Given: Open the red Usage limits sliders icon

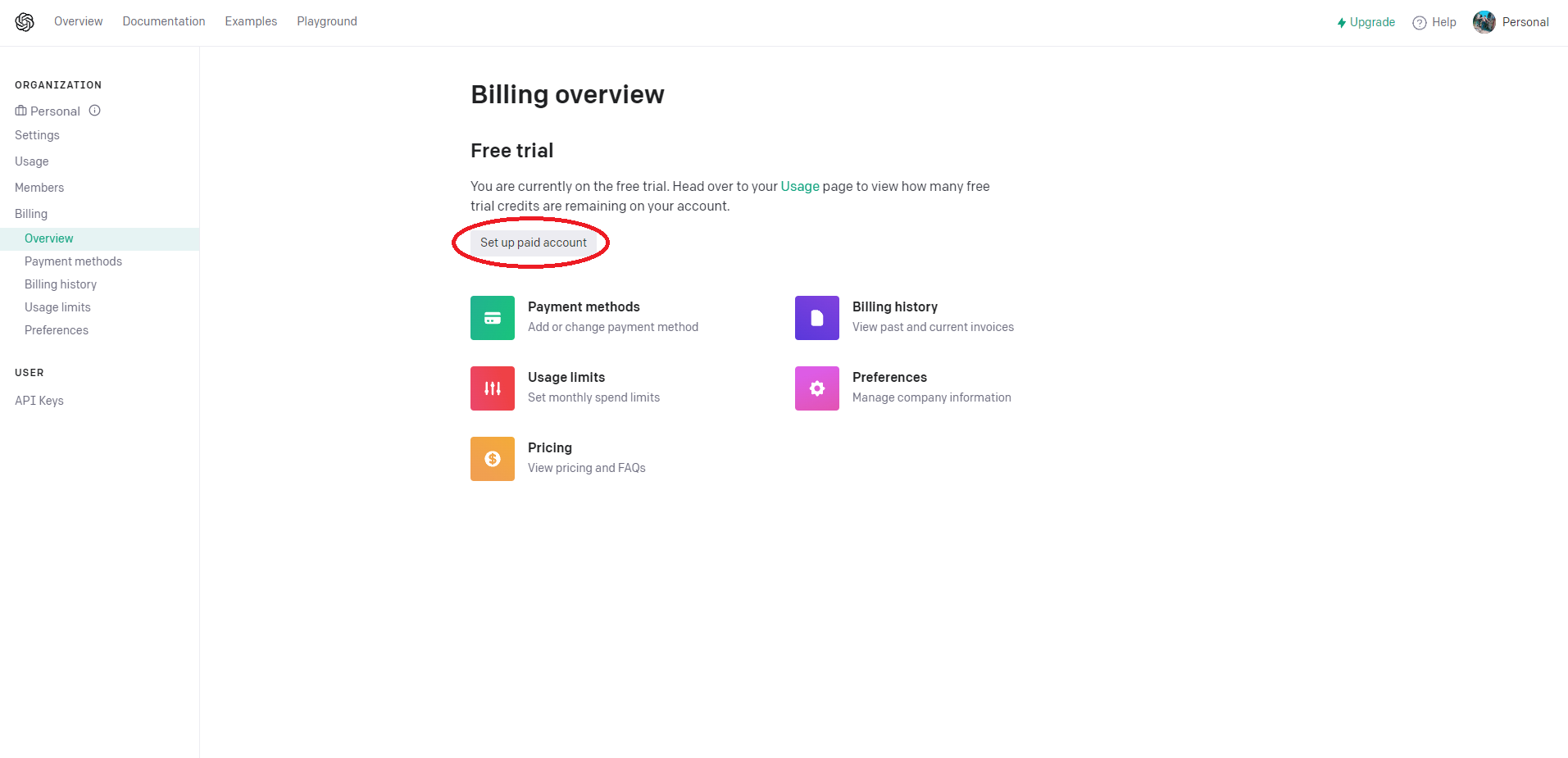Looking at the screenshot, I should point(492,388).
